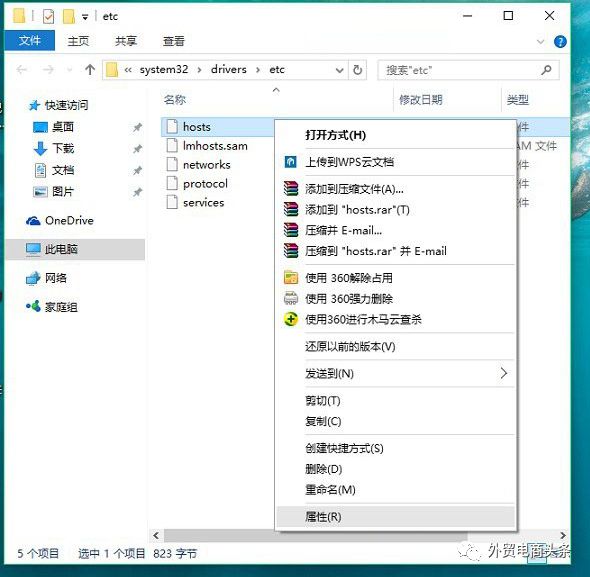Click the refresh icon in address bar

point(357,70)
